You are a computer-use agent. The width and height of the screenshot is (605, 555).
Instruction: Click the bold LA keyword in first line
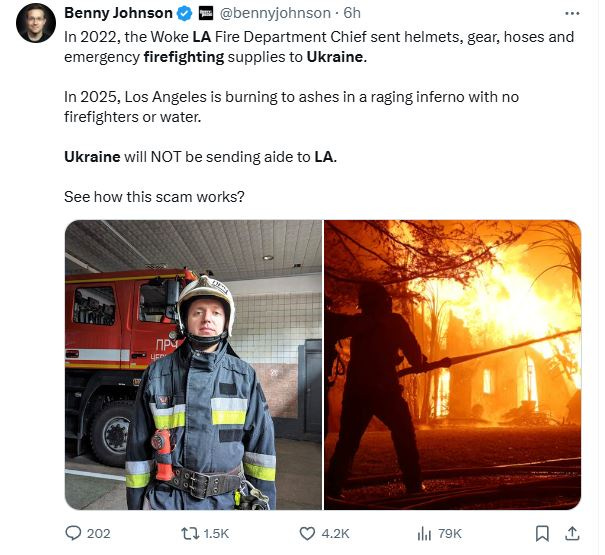pyautogui.click(x=202, y=37)
